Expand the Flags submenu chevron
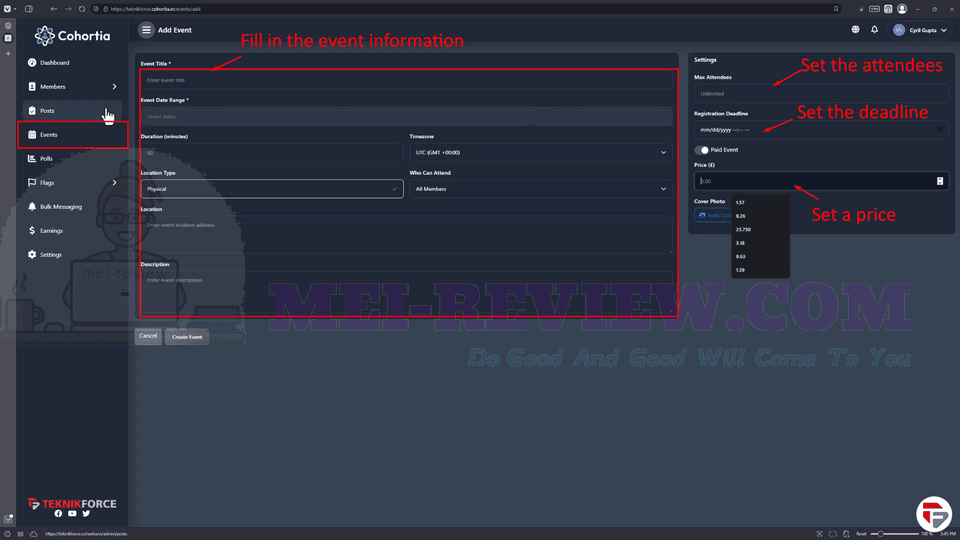 (114, 182)
